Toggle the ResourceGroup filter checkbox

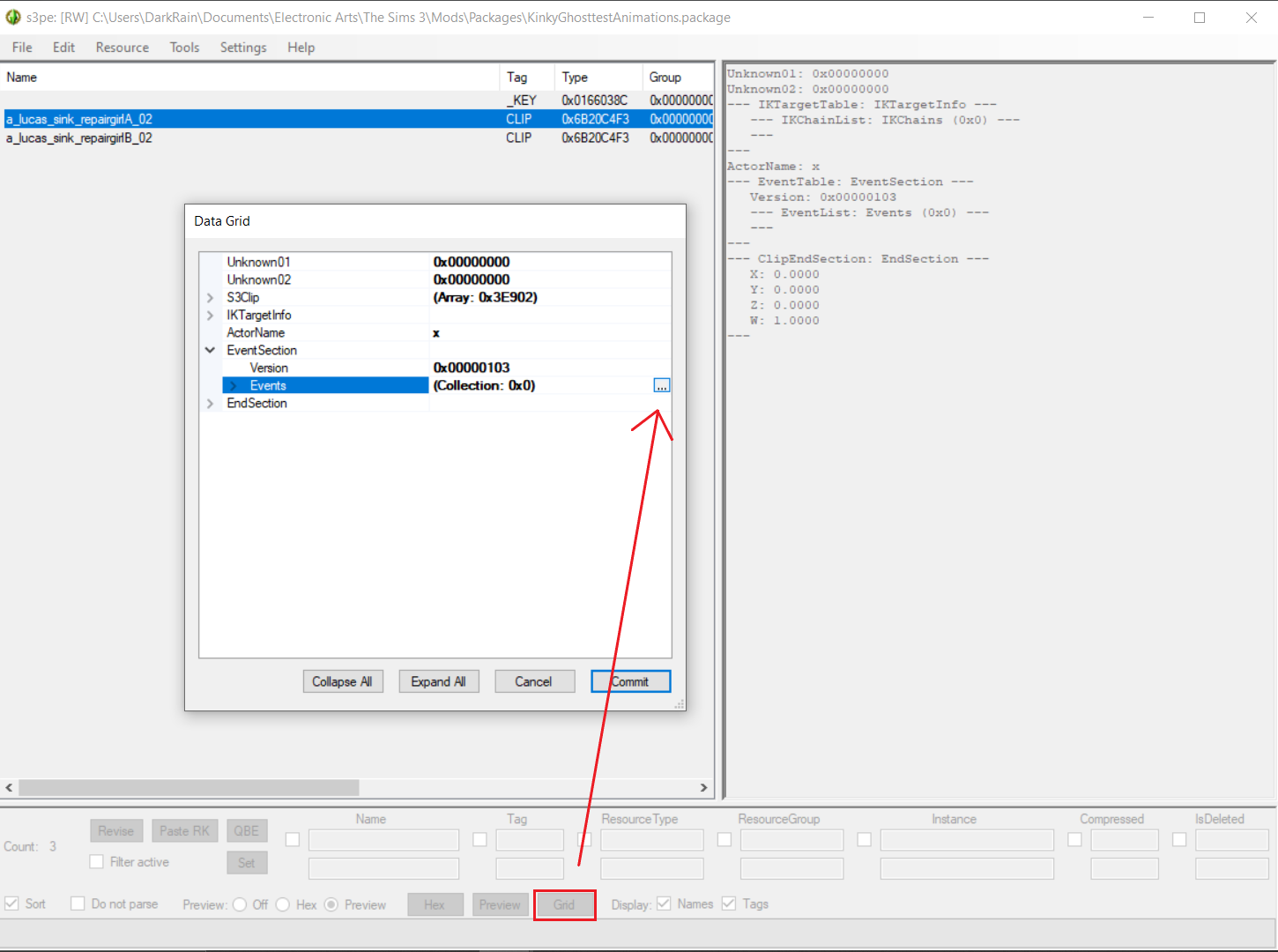tap(724, 839)
